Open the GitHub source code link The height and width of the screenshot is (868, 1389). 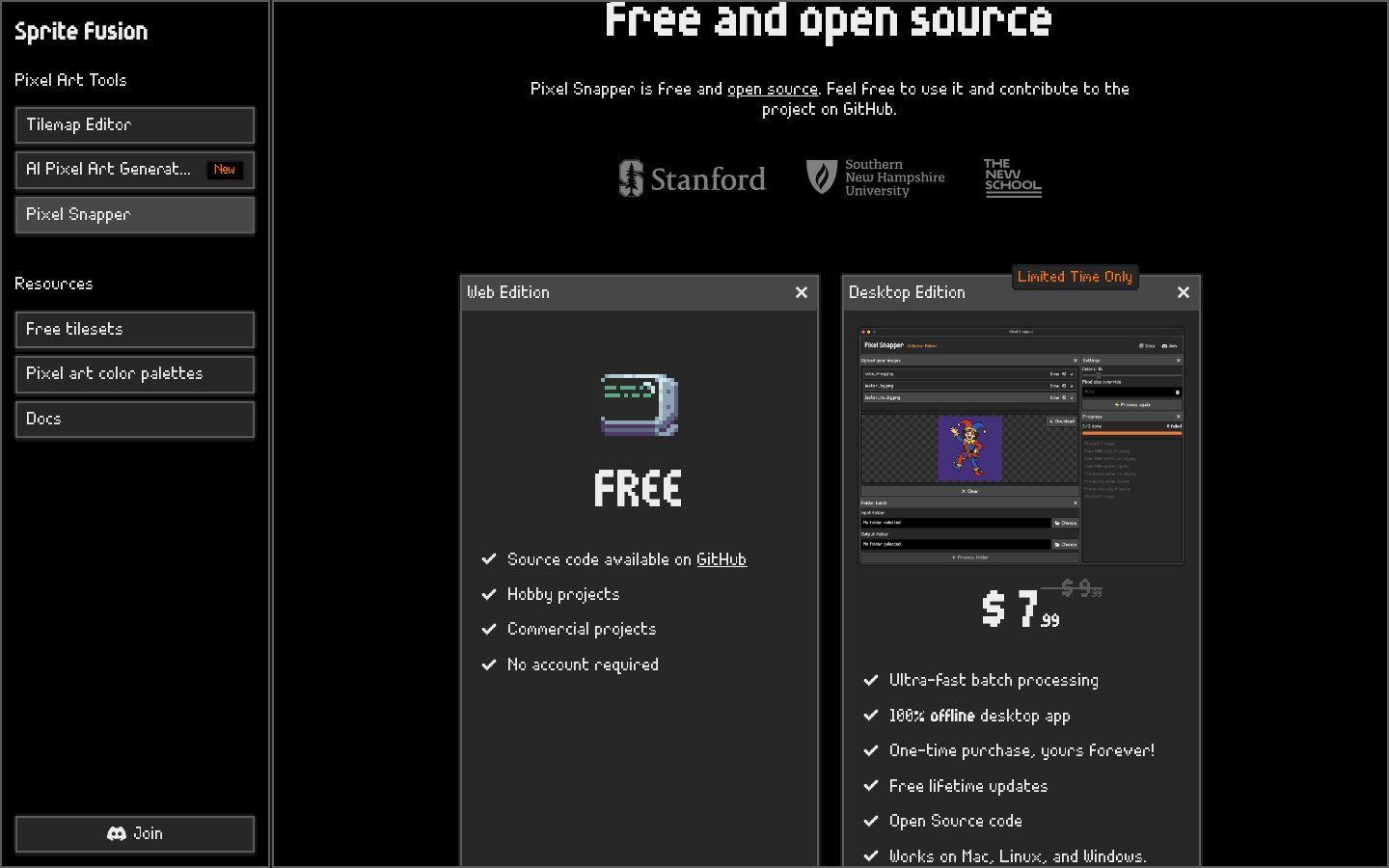click(x=722, y=559)
